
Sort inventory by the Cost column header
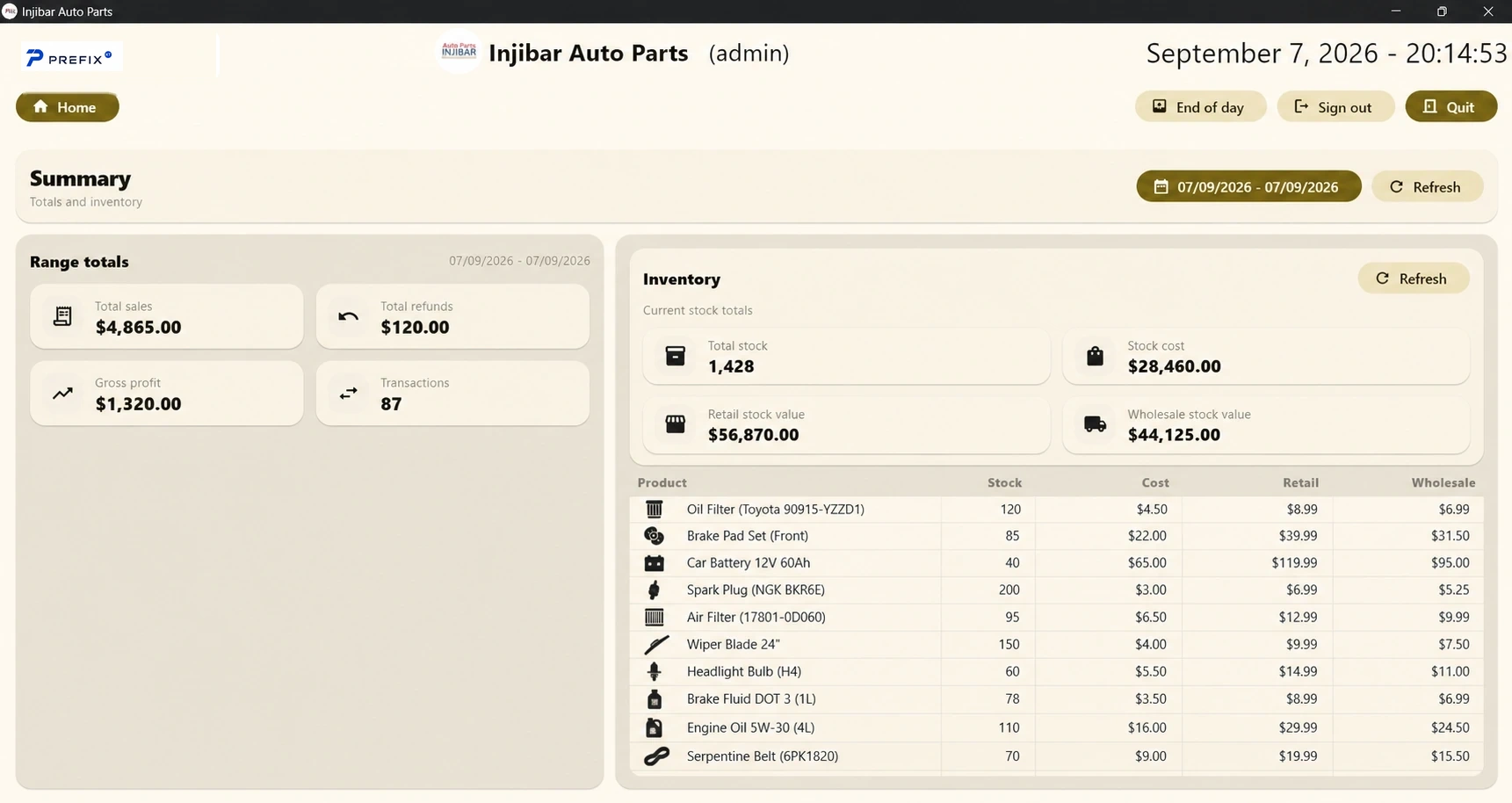[1154, 483]
